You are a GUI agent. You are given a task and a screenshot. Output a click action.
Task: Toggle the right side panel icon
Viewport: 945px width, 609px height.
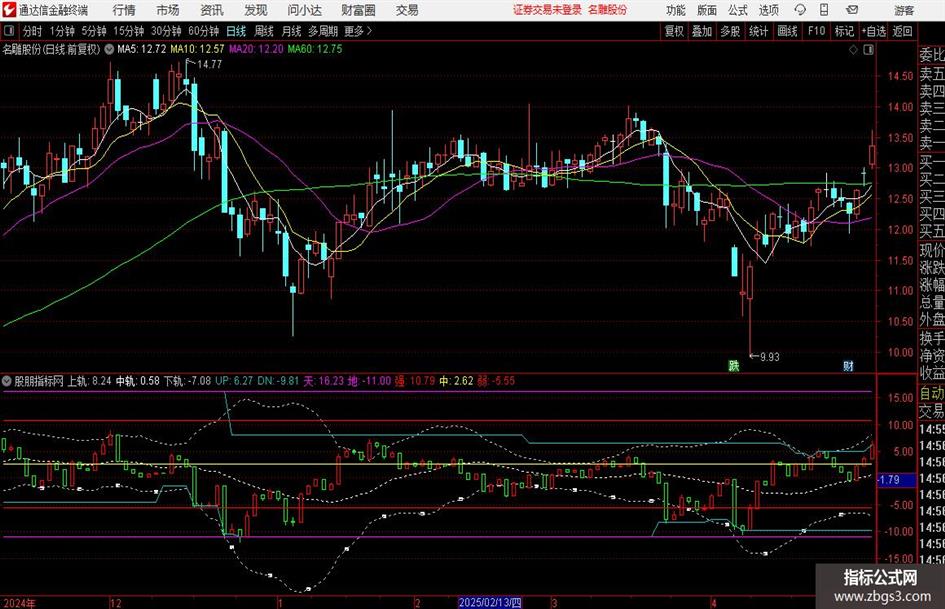click(868, 50)
